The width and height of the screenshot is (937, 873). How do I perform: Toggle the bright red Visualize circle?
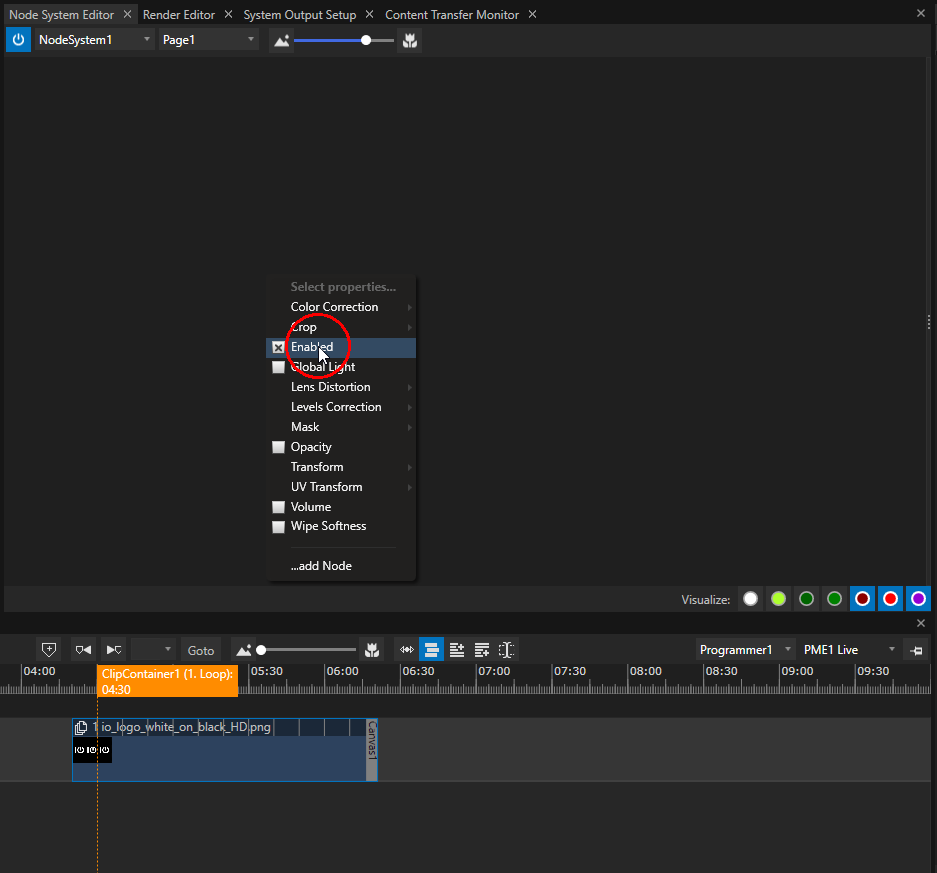[890, 599]
